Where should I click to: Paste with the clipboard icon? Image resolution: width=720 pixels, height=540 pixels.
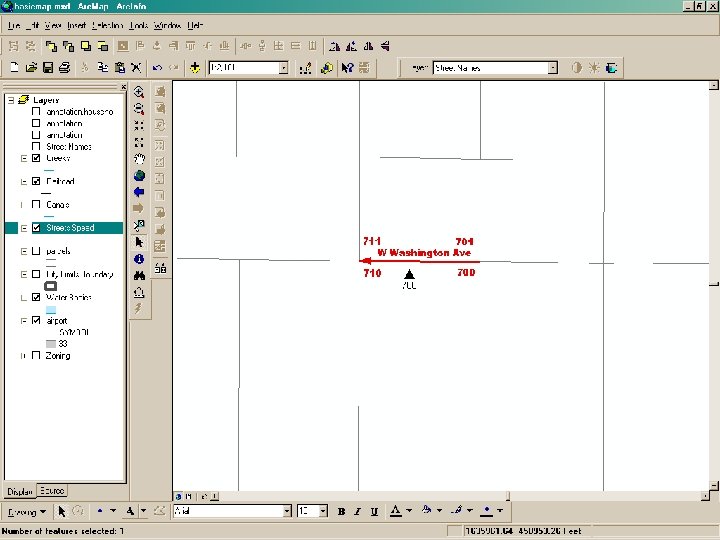tap(119, 68)
